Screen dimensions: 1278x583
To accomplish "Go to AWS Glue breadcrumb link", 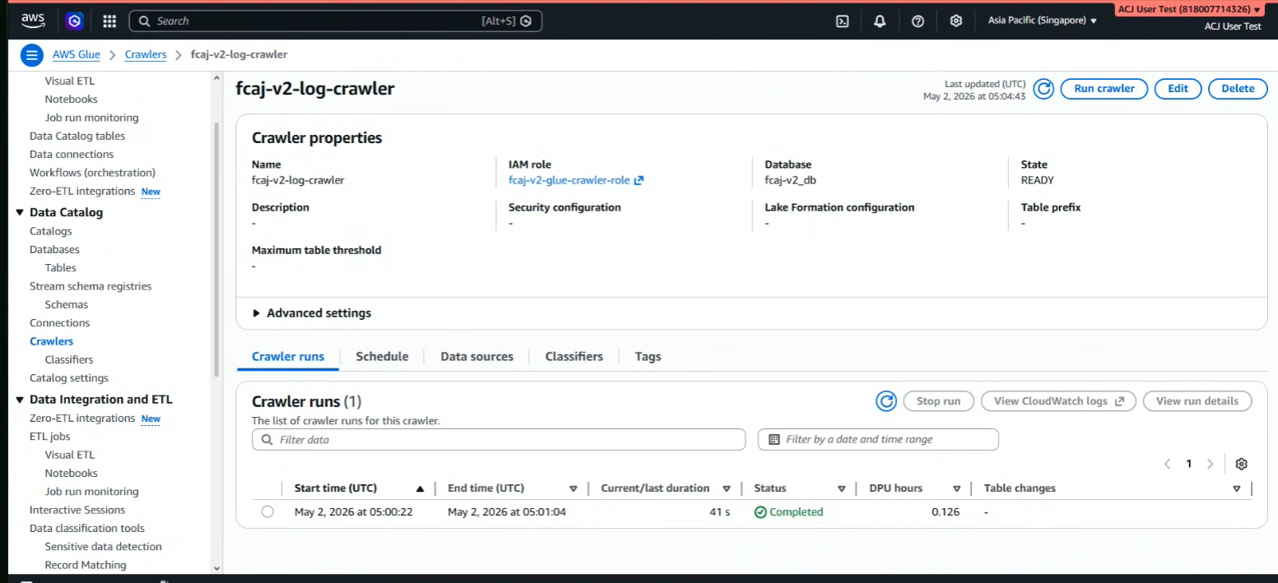I will coord(76,55).
